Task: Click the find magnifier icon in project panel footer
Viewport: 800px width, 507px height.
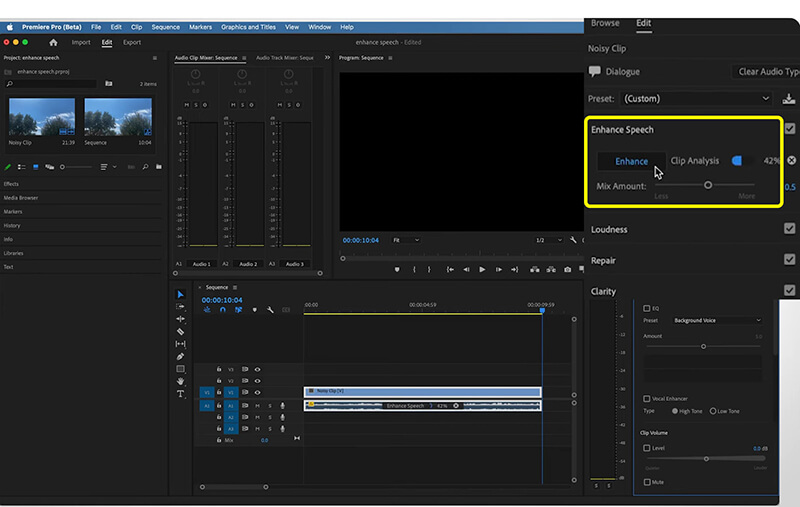Action: [145, 167]
